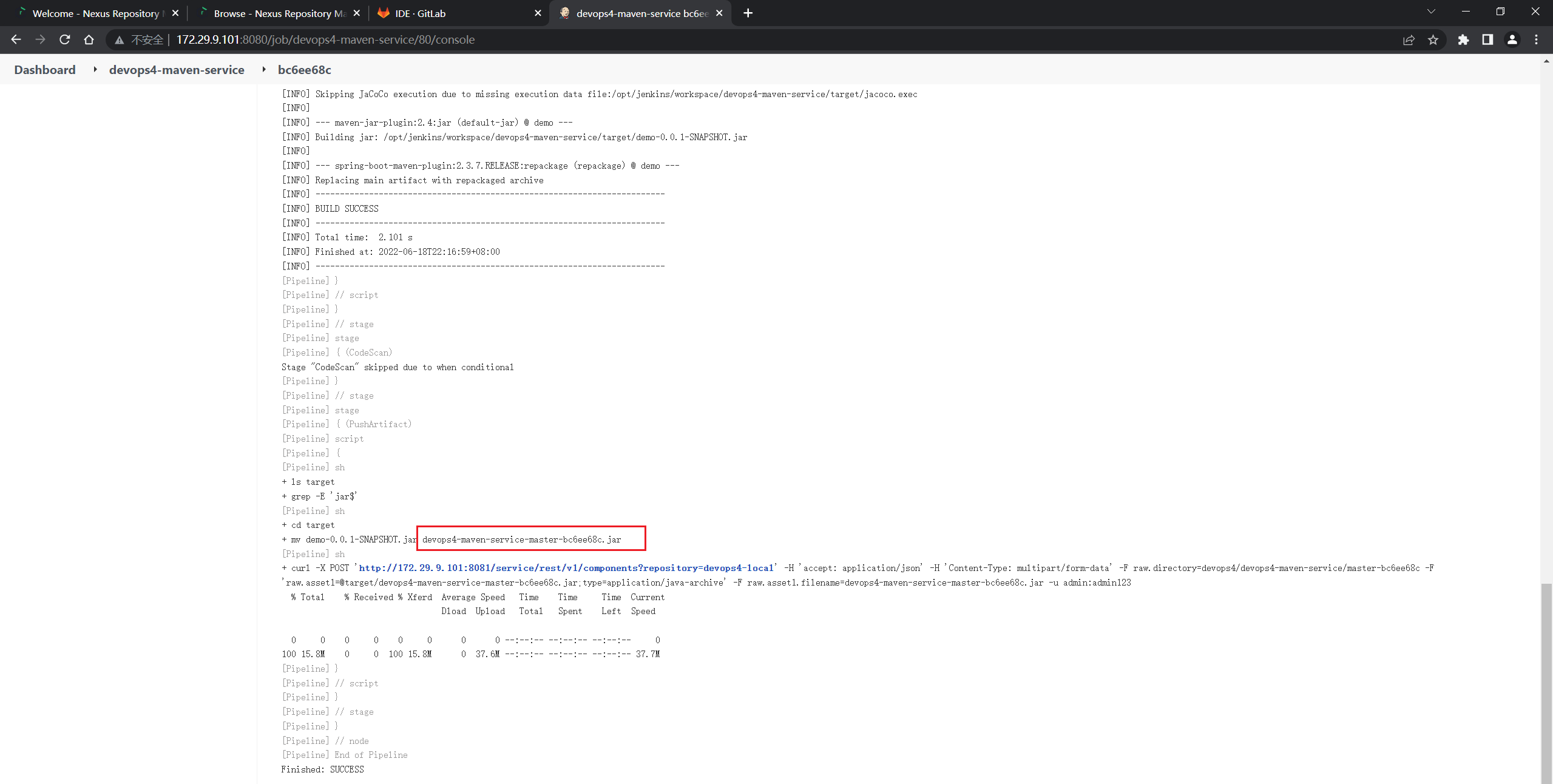The image size is (1553, 784).
Task: Open the Chrome three-dot menu
Action: pyautogui.click(x=1536, y=39)
